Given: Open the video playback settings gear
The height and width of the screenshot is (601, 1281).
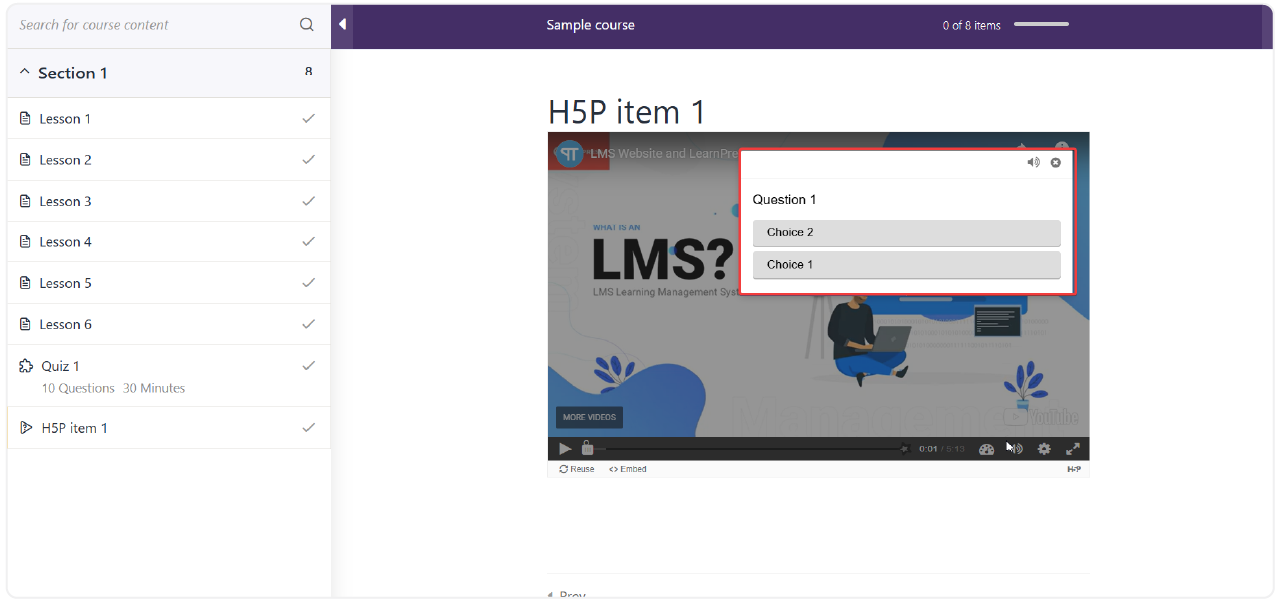Looking at the screenshot, I should coord(1044,448).
